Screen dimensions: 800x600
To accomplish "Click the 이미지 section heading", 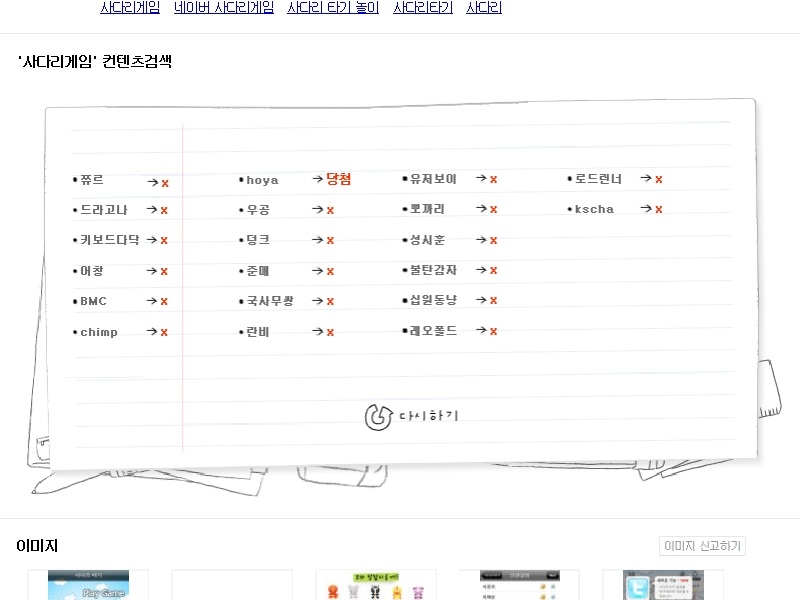I will [x=37, y=546].
